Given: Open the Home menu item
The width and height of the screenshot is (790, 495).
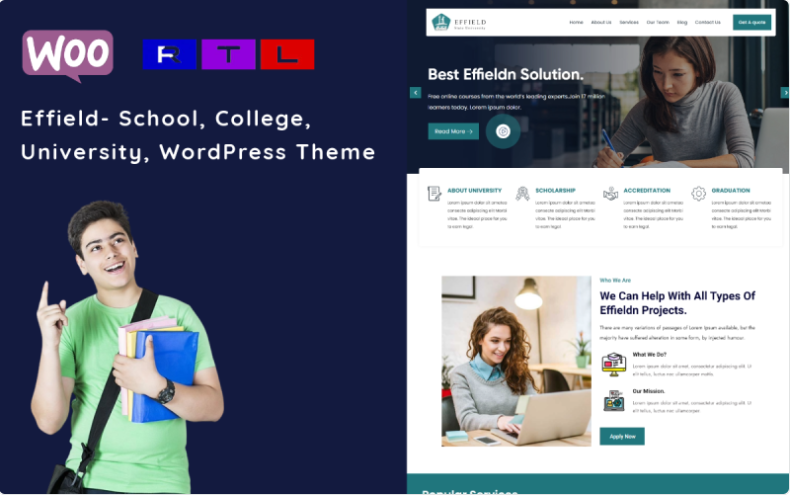Looking at the screenshot, I should pyautogui.click(x=576, y=22).
